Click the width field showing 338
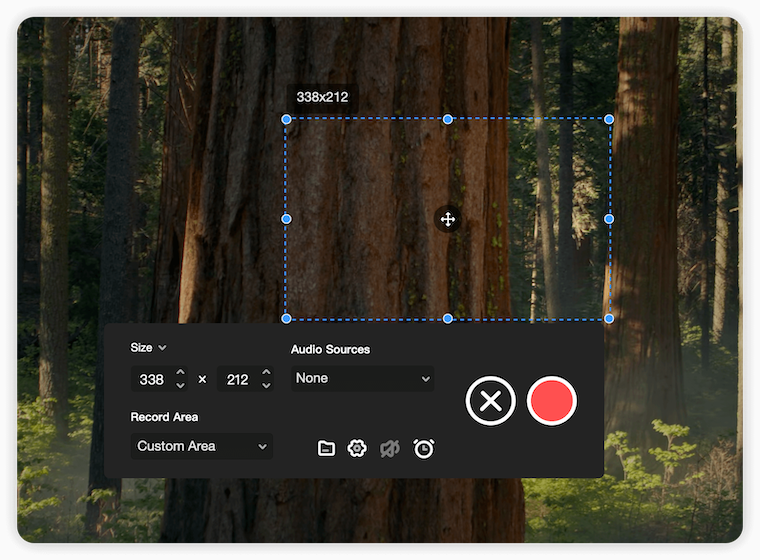This screenshot has height=560, width=760. click(x=152, y=380)
